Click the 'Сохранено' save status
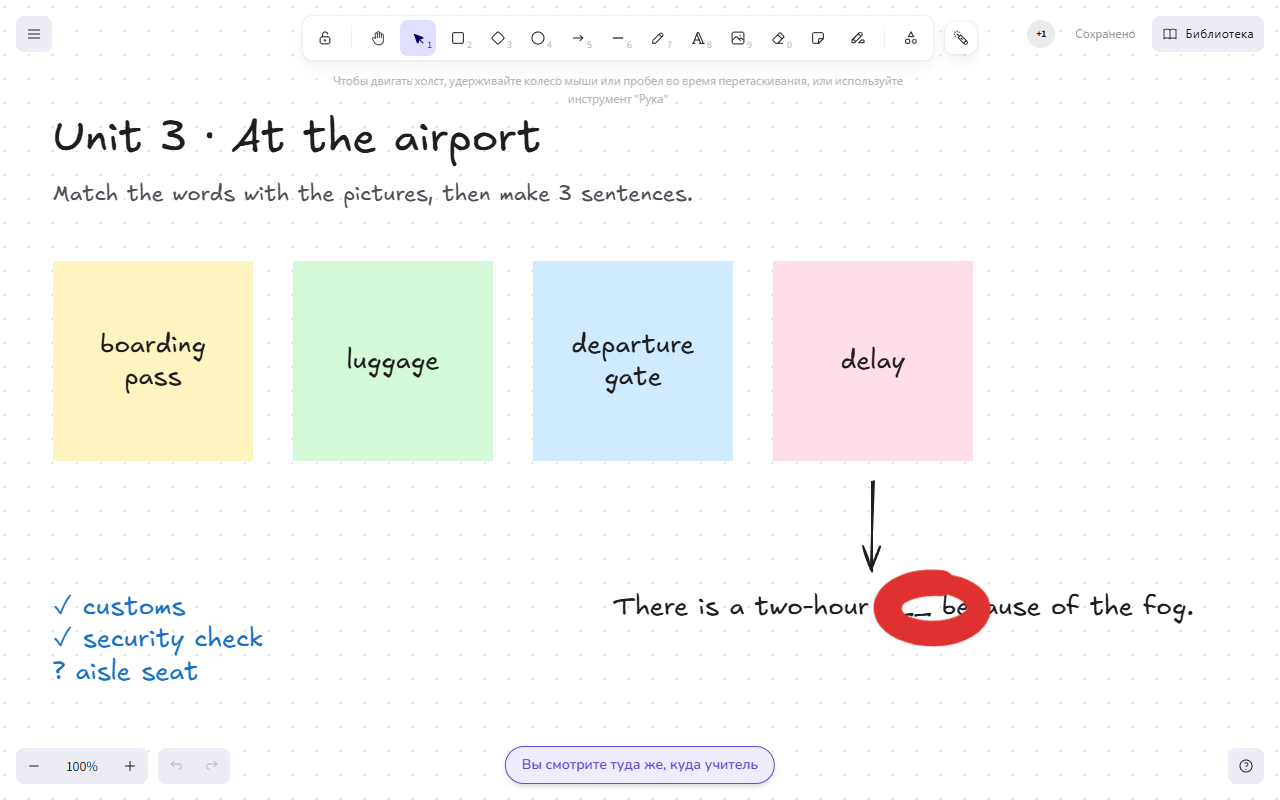The image size is (1280, 800). [1105, 34]
